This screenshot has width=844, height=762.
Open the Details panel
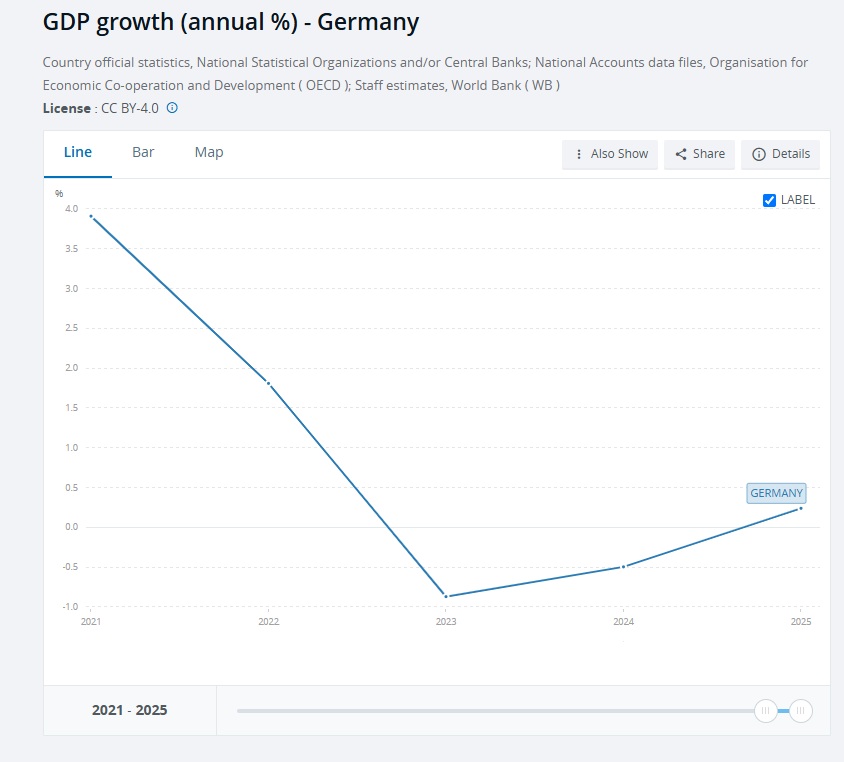780,154
